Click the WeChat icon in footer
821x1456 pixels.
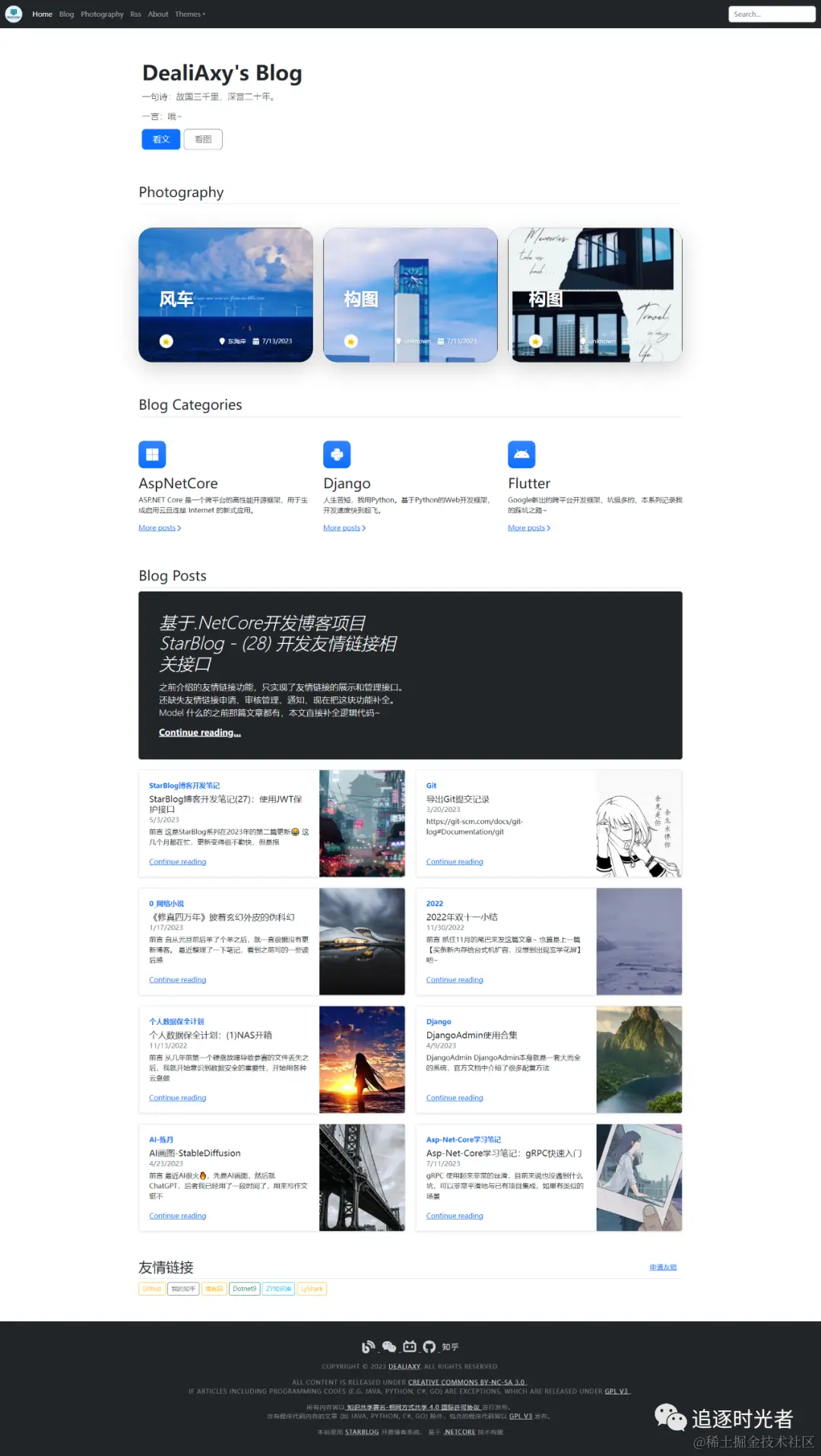point(389,1347)
